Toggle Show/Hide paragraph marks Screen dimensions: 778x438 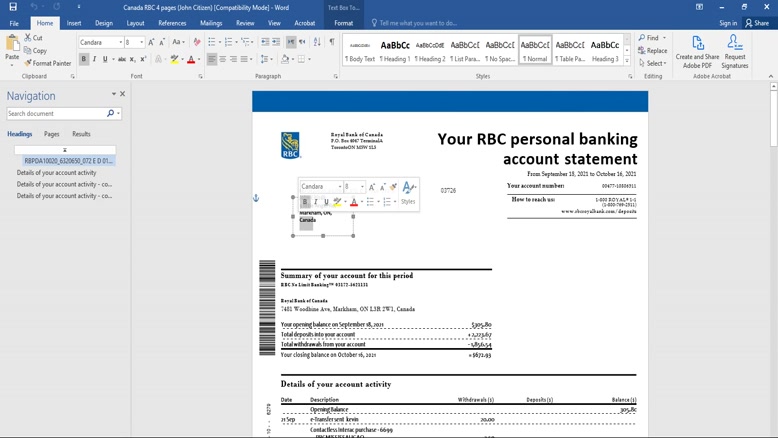(332, 42)
